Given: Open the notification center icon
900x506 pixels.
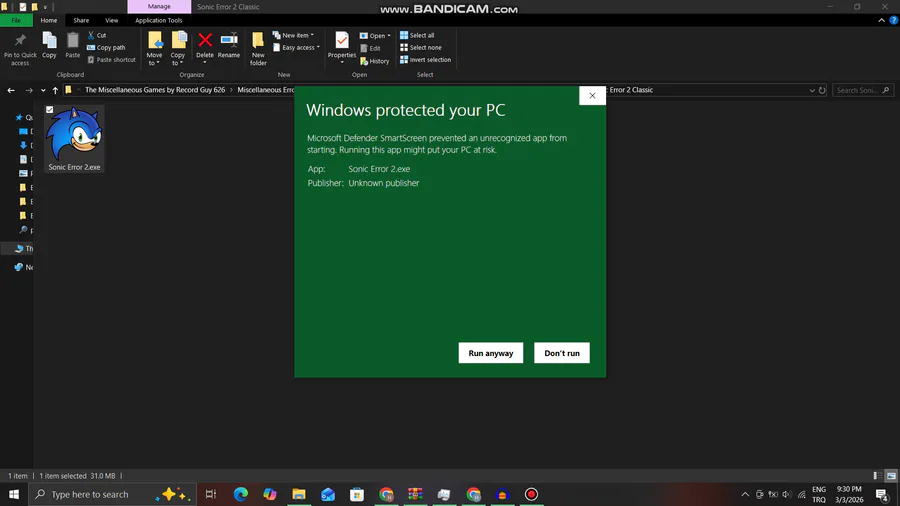Looking at the screenshot, I should click(x=882, y=495).
